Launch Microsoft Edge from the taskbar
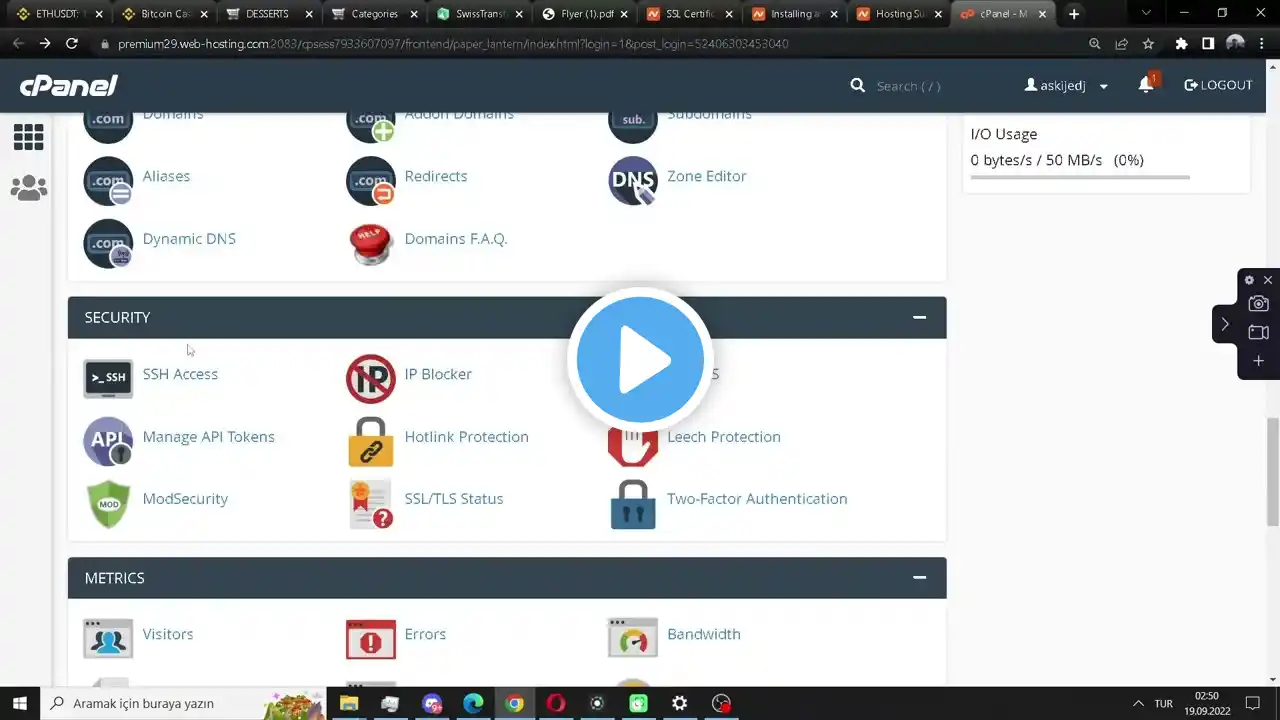 coord(473,703)
